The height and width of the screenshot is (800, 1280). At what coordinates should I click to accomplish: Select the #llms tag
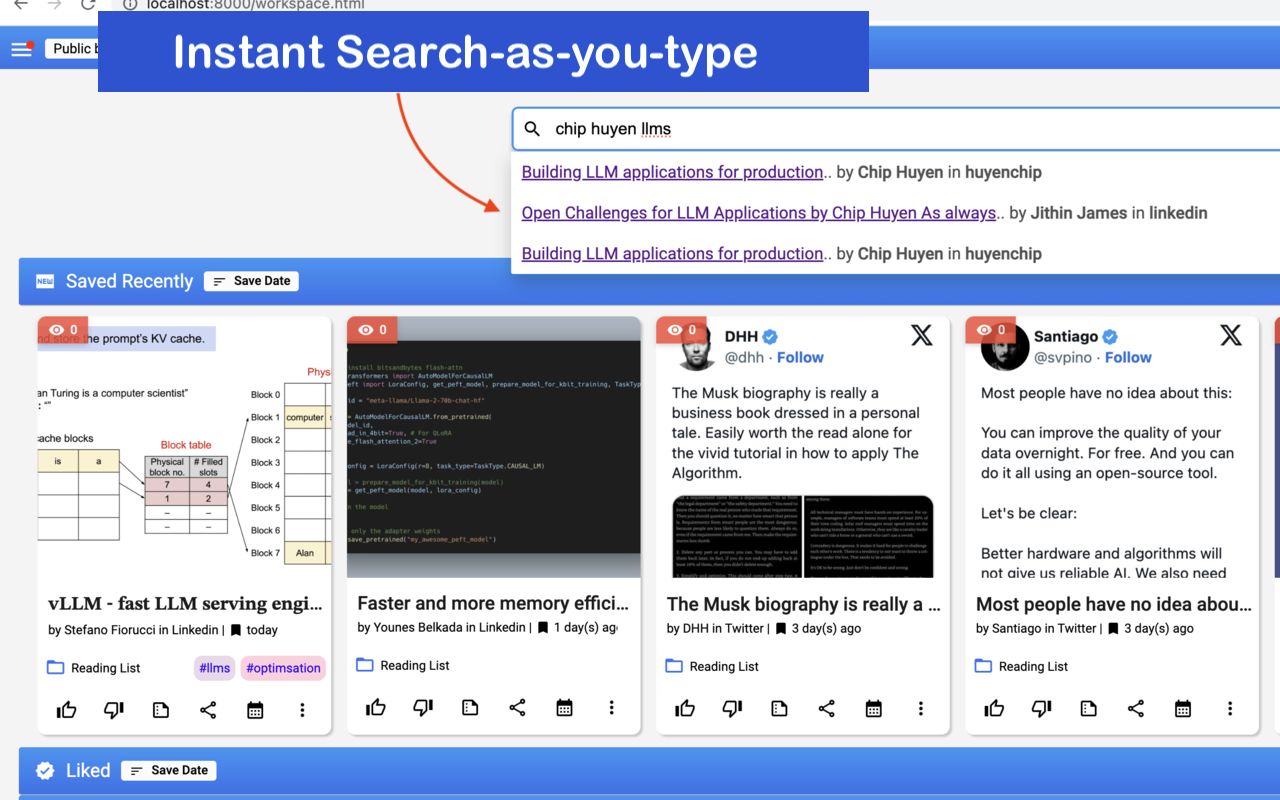[x=214, y=668]
